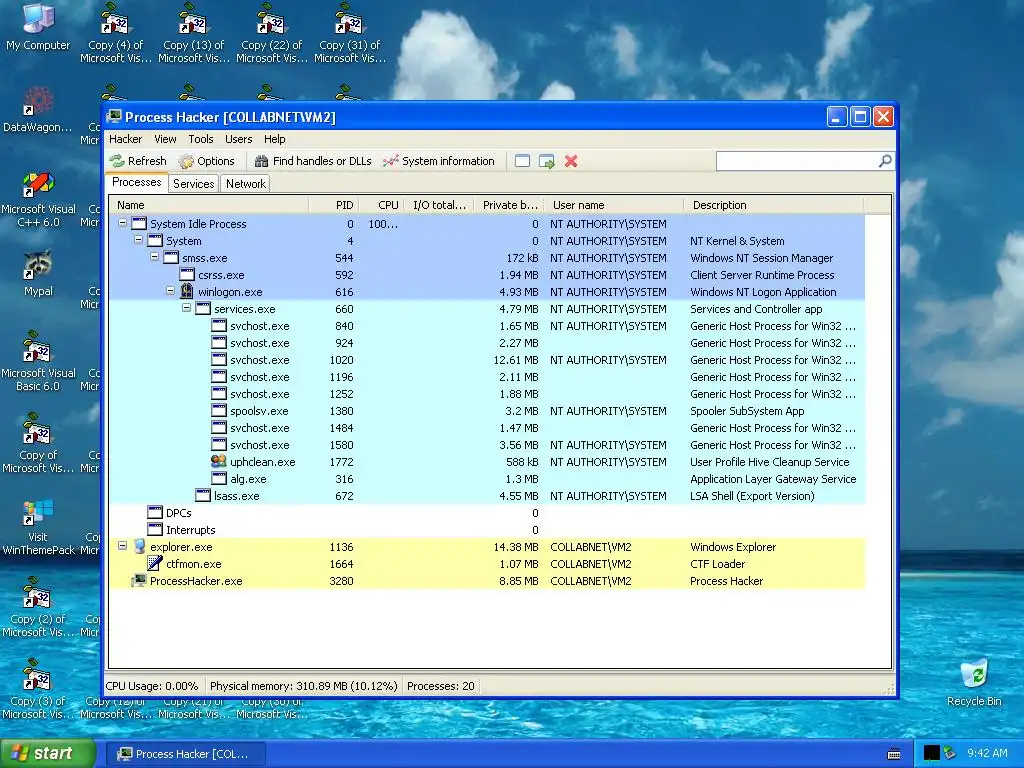1024x768 pixels.
Task: Select the lsass.exe process row
Action: [487, 496]
